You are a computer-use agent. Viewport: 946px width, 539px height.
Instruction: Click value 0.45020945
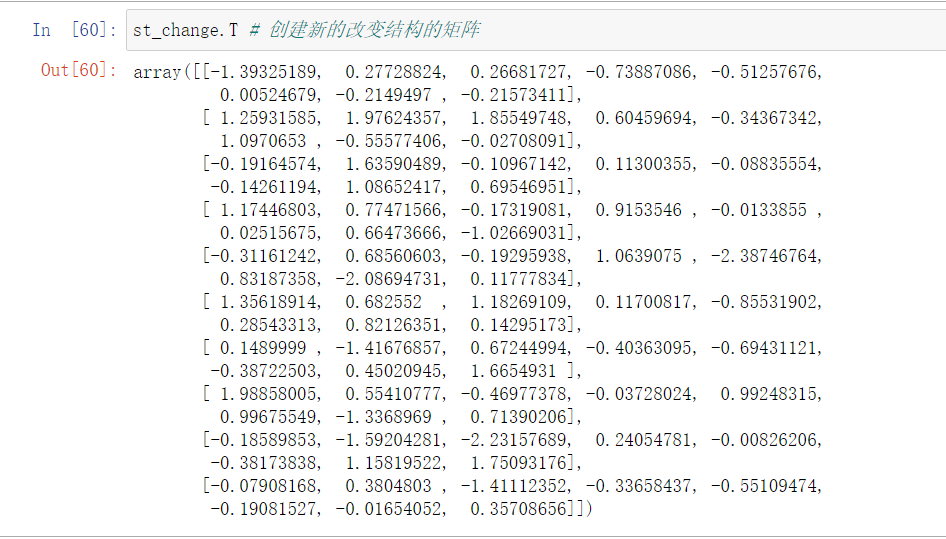pyautogui.click(x=393, y=371)
